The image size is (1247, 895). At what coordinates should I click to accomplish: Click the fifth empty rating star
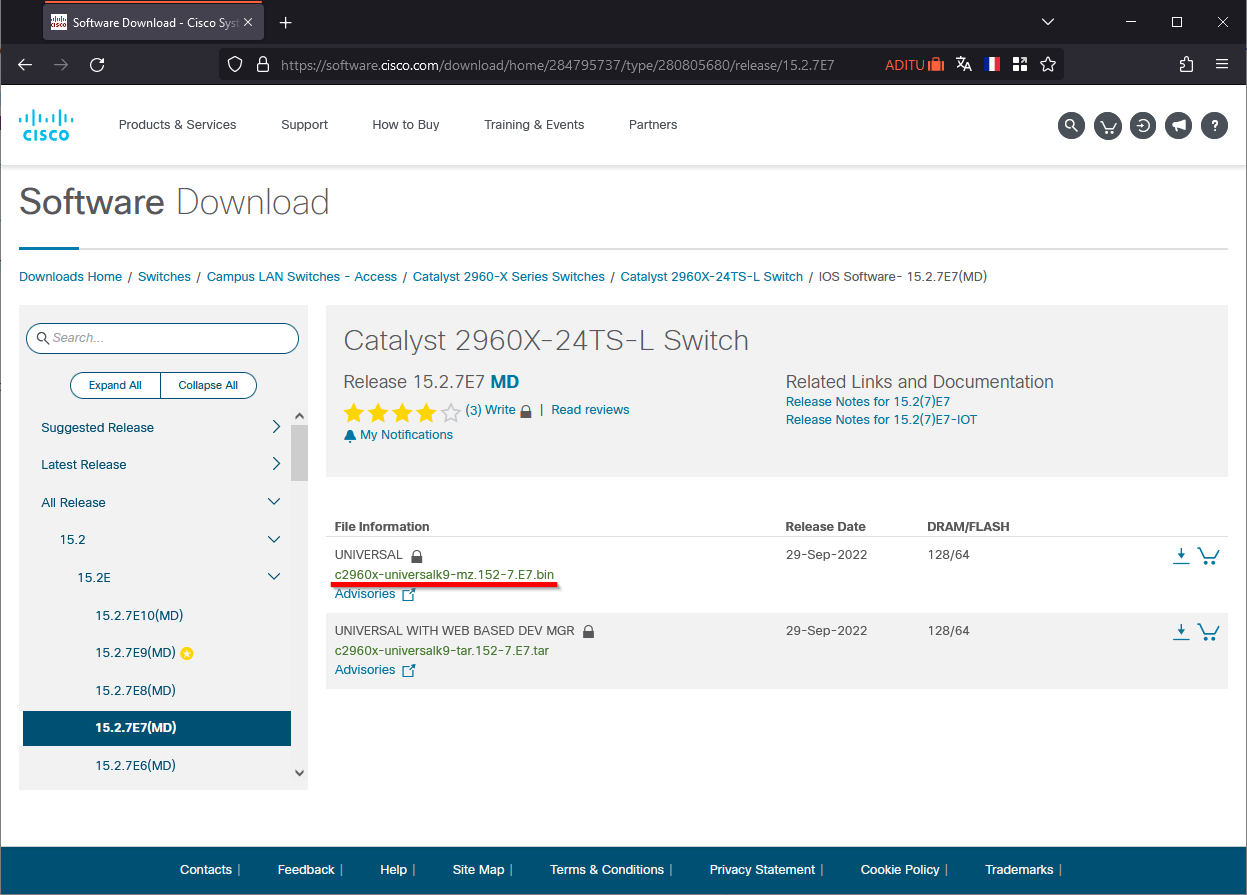[x=451, y=412]
